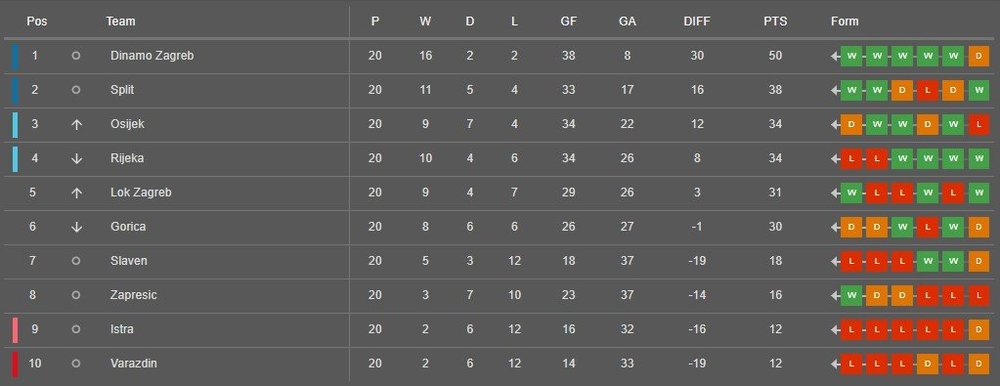The image size is (1000, 386).
Task: Click Osijek's last red L form badge
Action: point(978,124)
